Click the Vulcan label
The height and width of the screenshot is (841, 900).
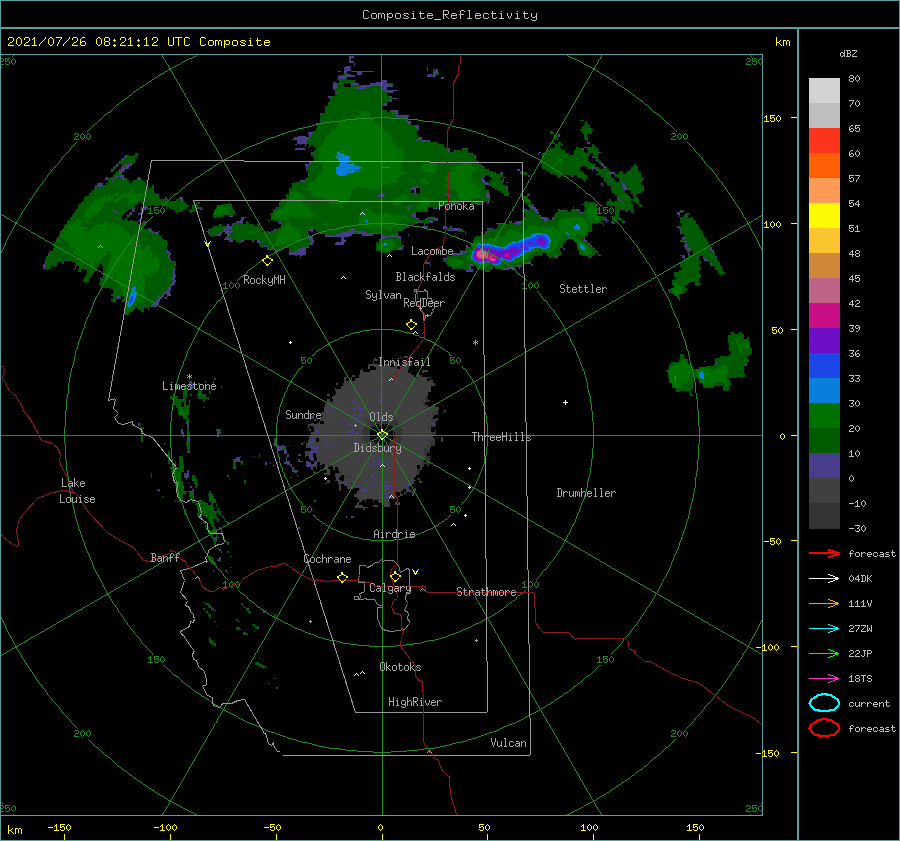point(508,743)
